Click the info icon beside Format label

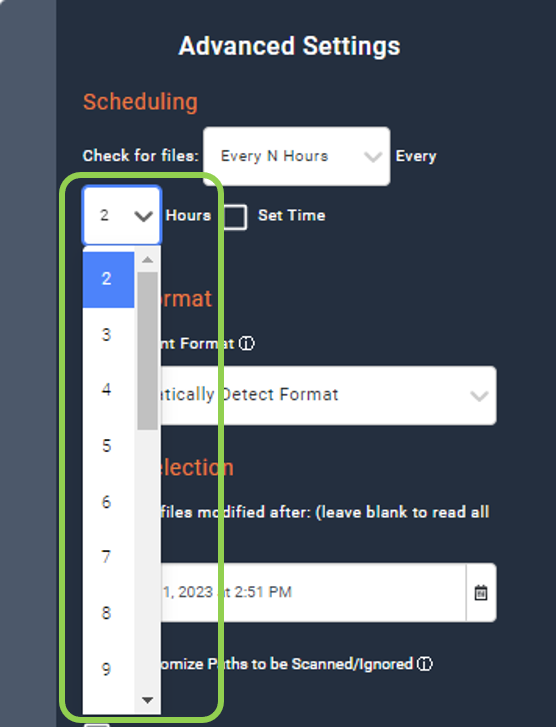(x=246, y=344)
